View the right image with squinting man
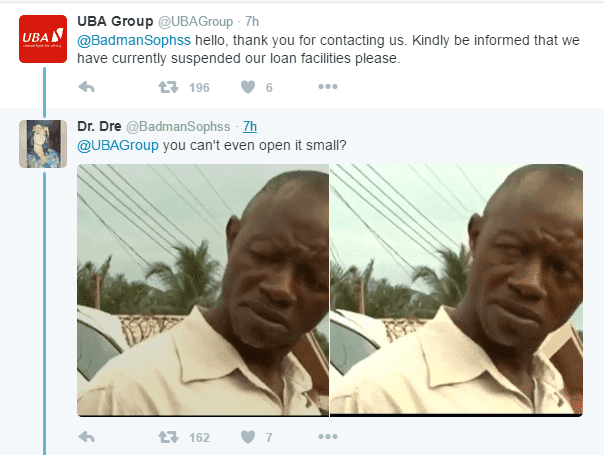Screen dimensions: 604x455 456,290
